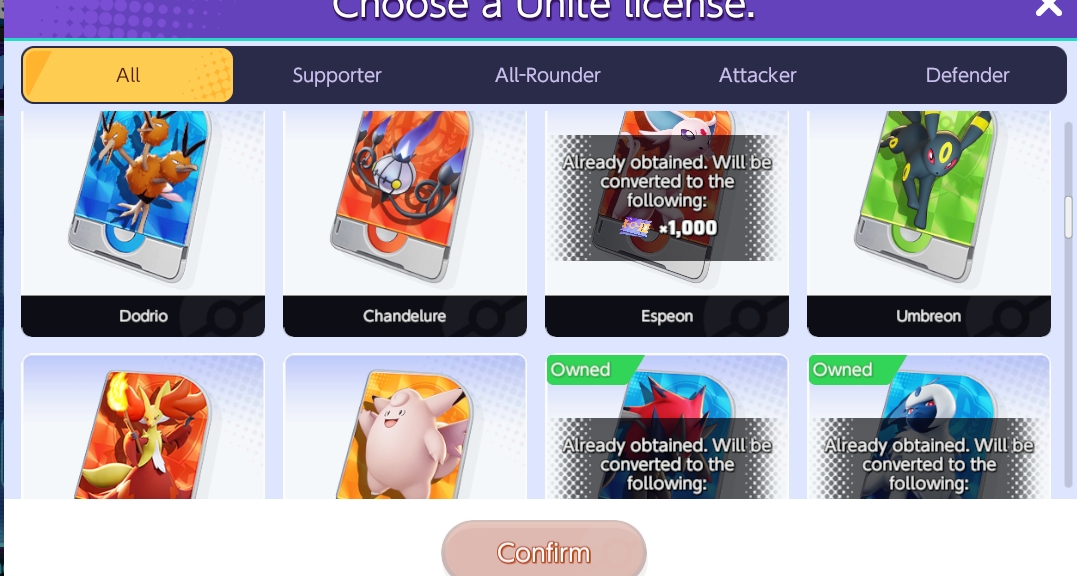The width and height of the screenshot is (1077, 576).
Task: Click the Aeos ticket icon on Espeon
Action: tap(635, 227)
